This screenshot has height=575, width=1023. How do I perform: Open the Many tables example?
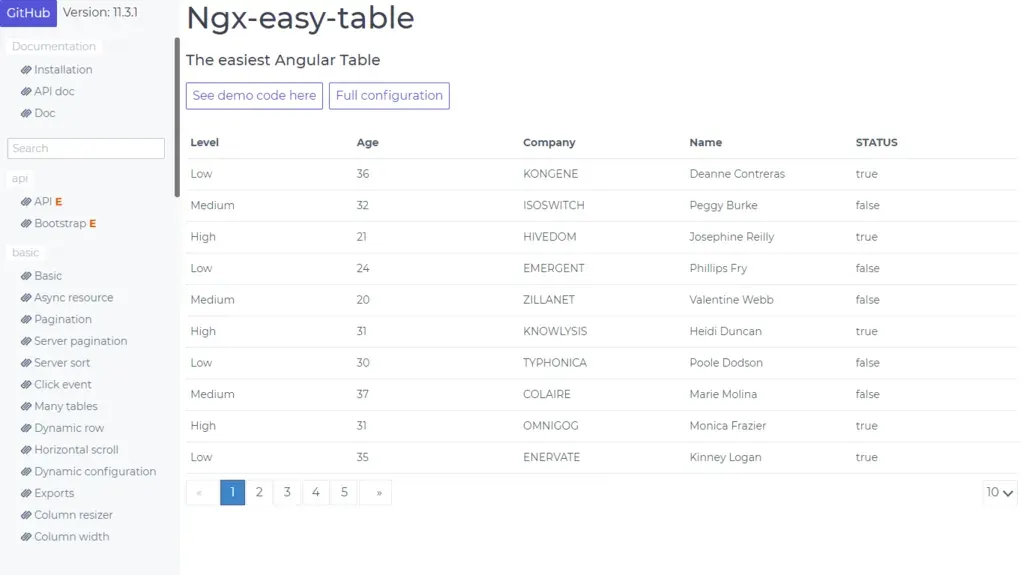[66, 407]
